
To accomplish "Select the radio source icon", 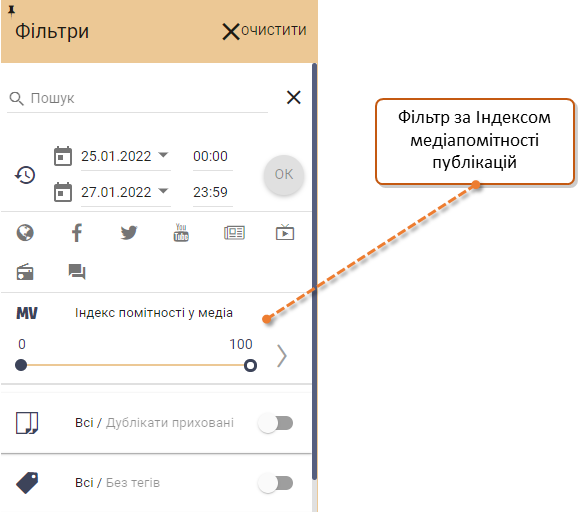I will 25,272.
